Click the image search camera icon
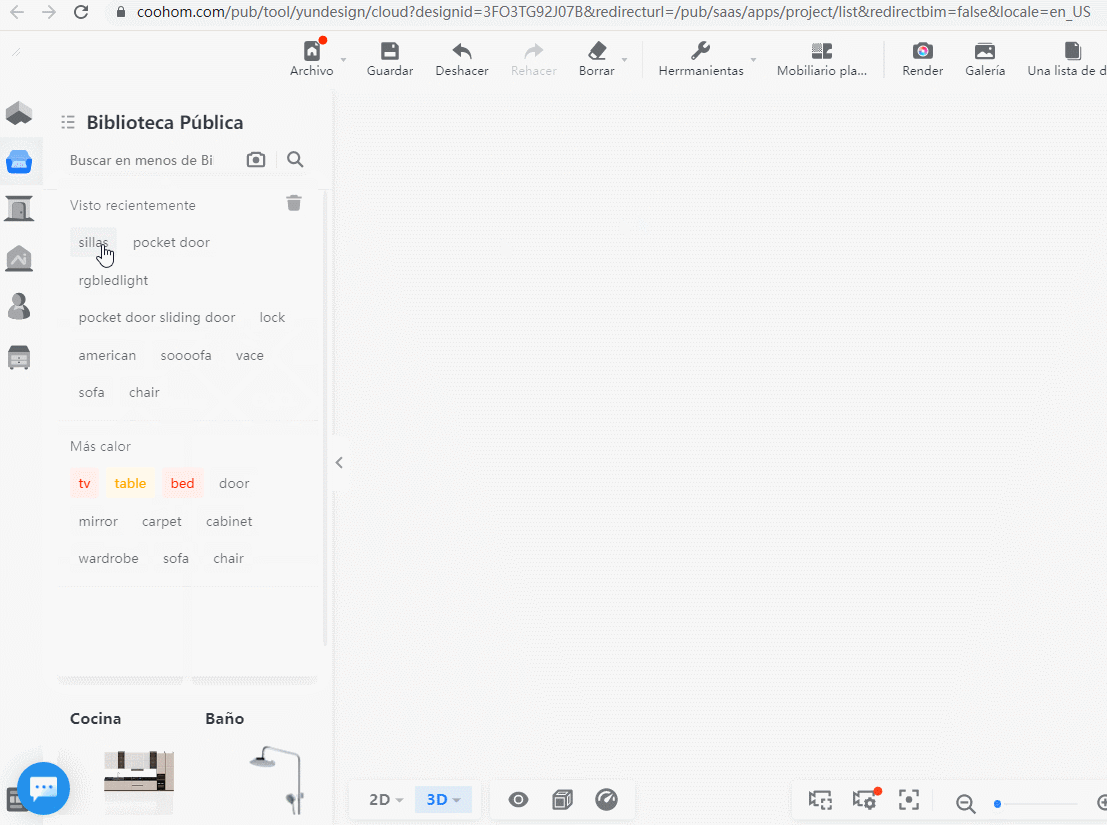 [x=256, y=160]
